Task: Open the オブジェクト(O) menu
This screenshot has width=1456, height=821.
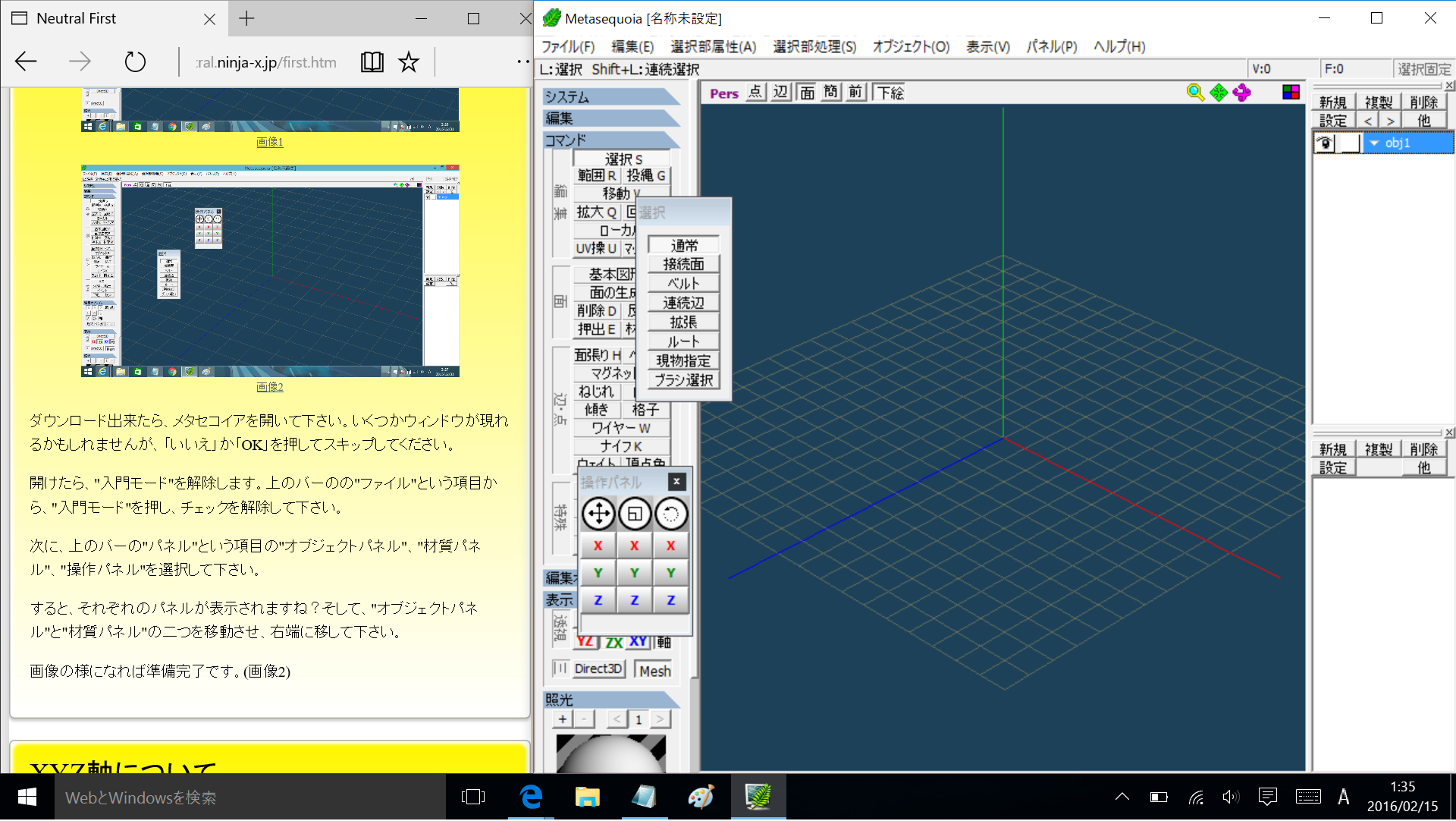Action: coord(910,46)
